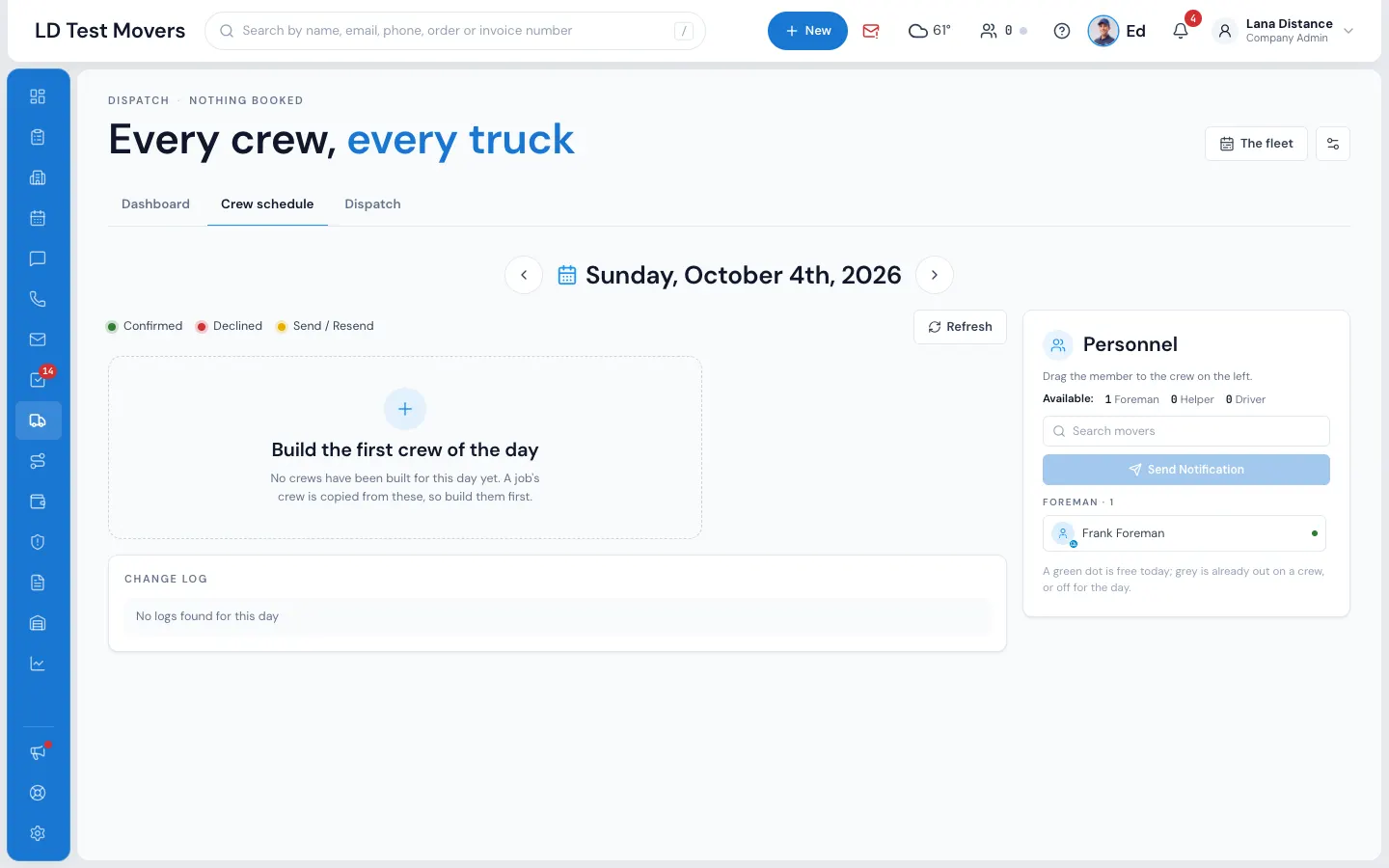Click the weather 61° indicator
Viewport: 1389px width, 868px height.
pos(930,31)
